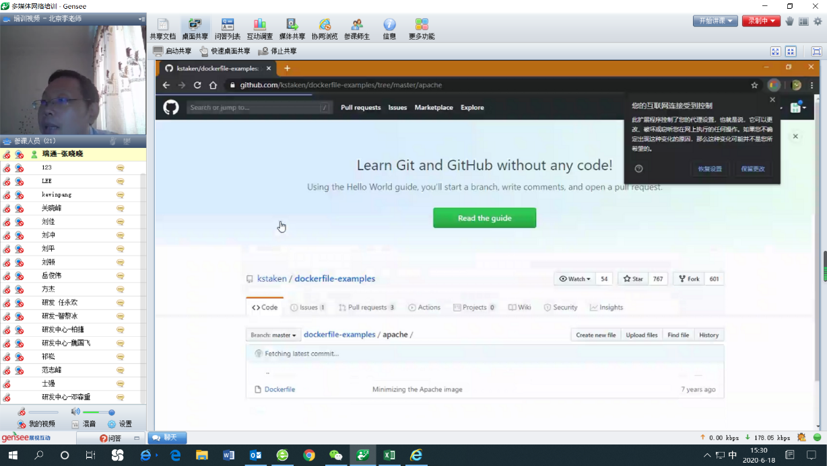The width and height of the screenshot is (827, 466).
Task: Open 设置 audio settings
Action: pos(120,424)
